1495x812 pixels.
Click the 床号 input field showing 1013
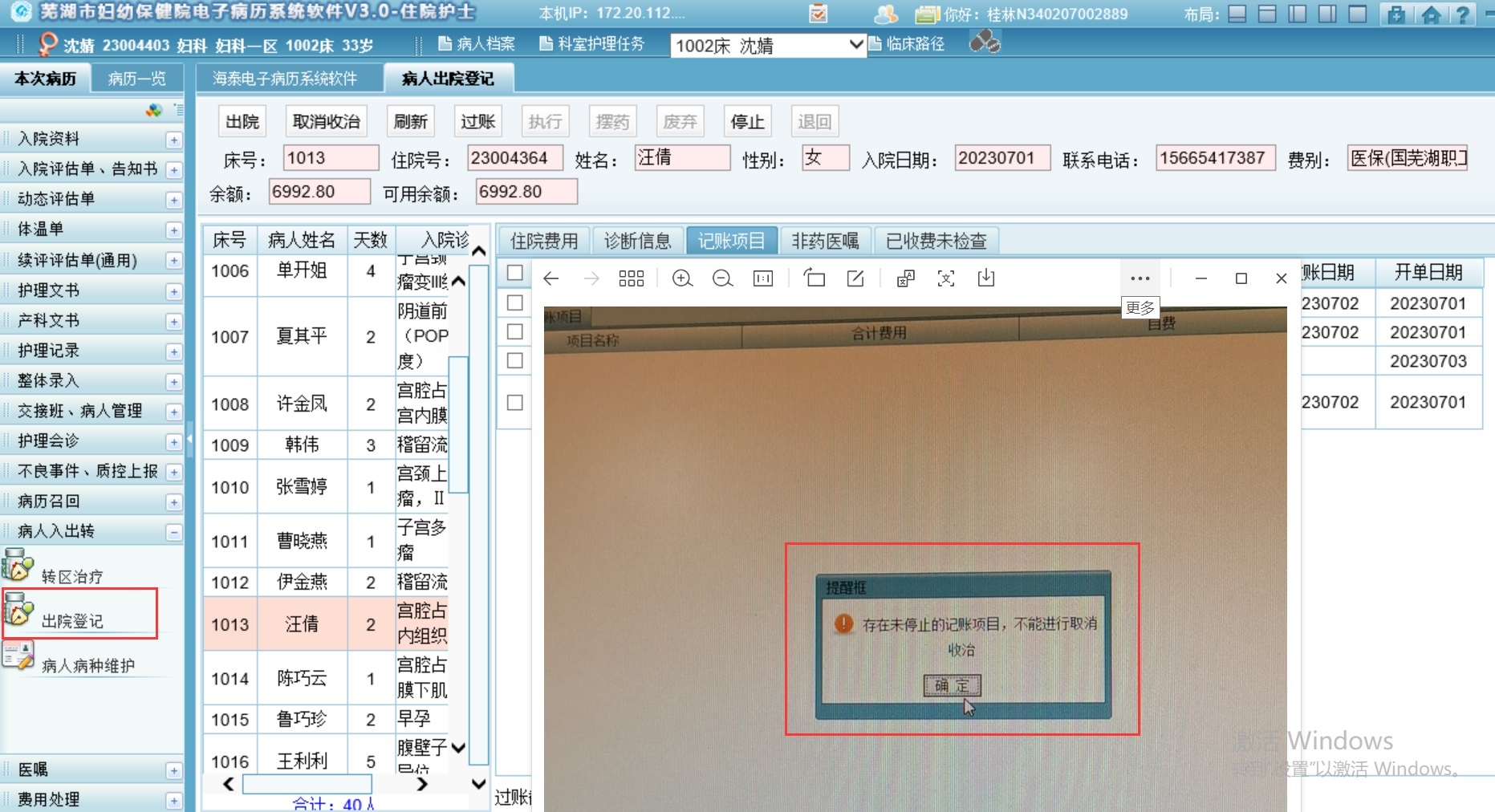[331, 158]
